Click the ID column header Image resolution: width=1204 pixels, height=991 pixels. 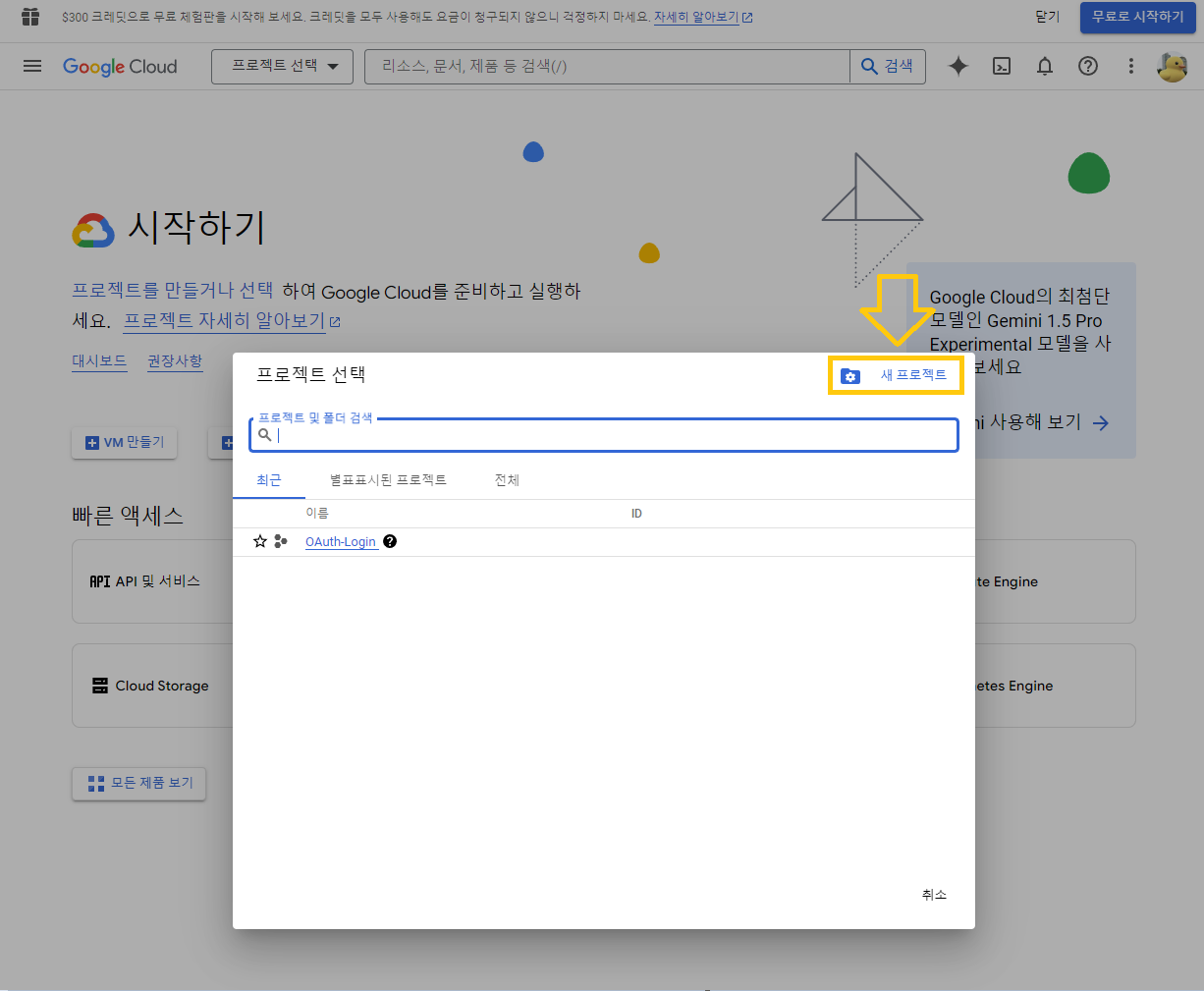[636, 514]
